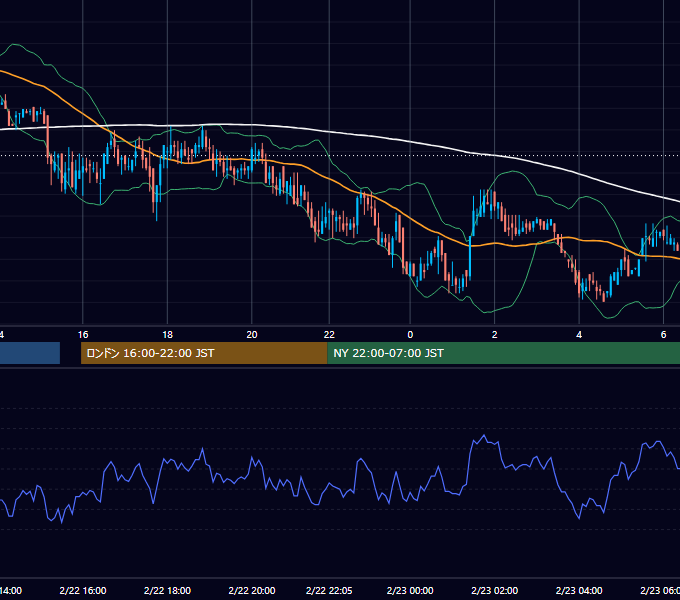This screenshot has width=680, height=600.
Task: Click the 20 hour axis label
Action: 252,335
